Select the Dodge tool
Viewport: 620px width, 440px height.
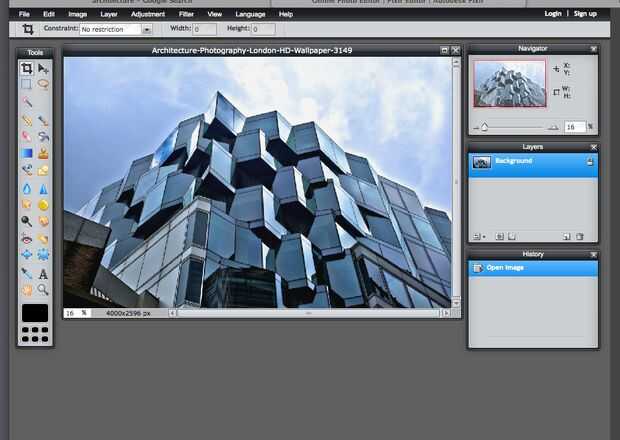[27, 221]
